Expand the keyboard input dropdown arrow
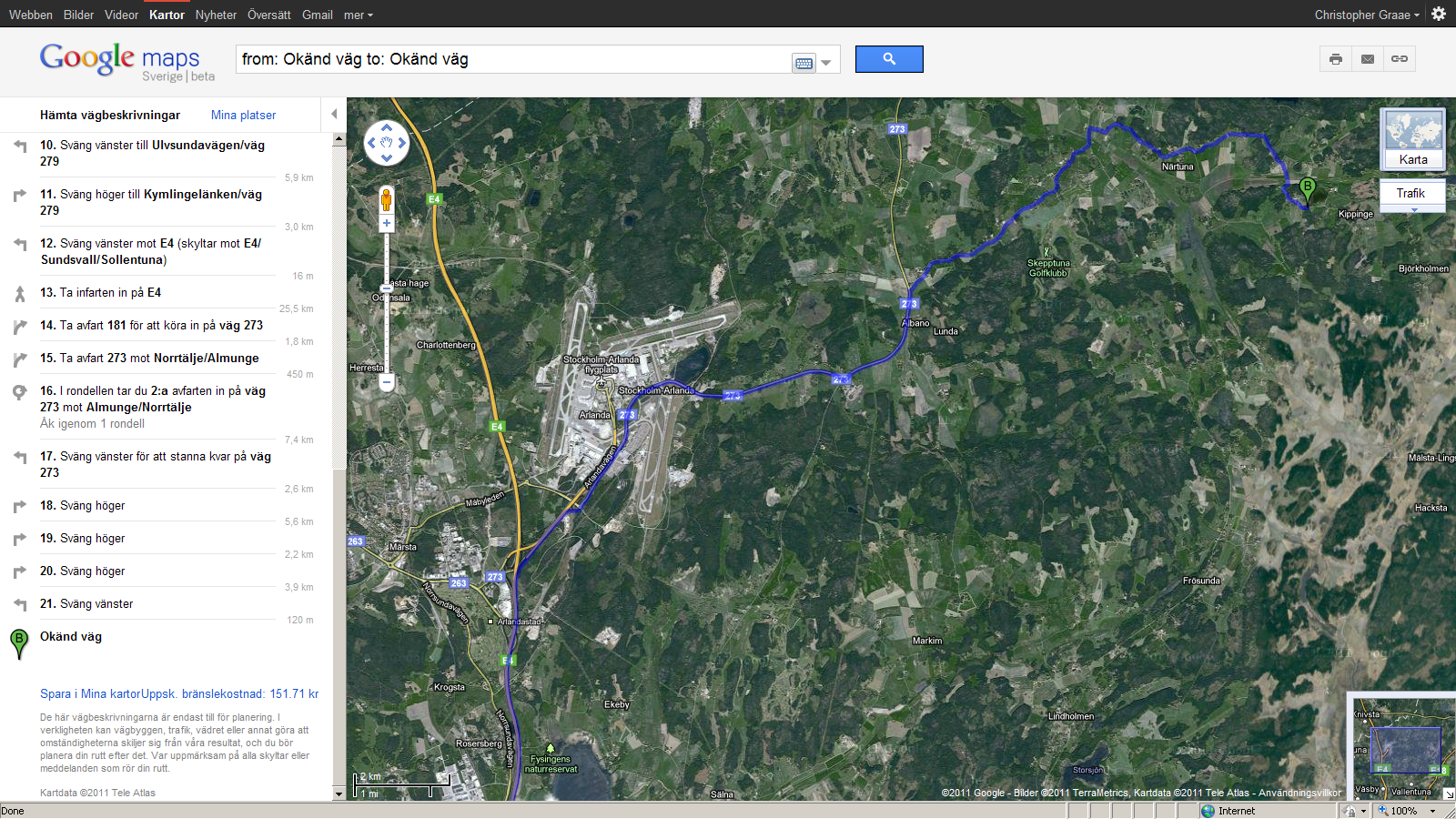This screenshot has width=1456, height=819. (826, 63)
